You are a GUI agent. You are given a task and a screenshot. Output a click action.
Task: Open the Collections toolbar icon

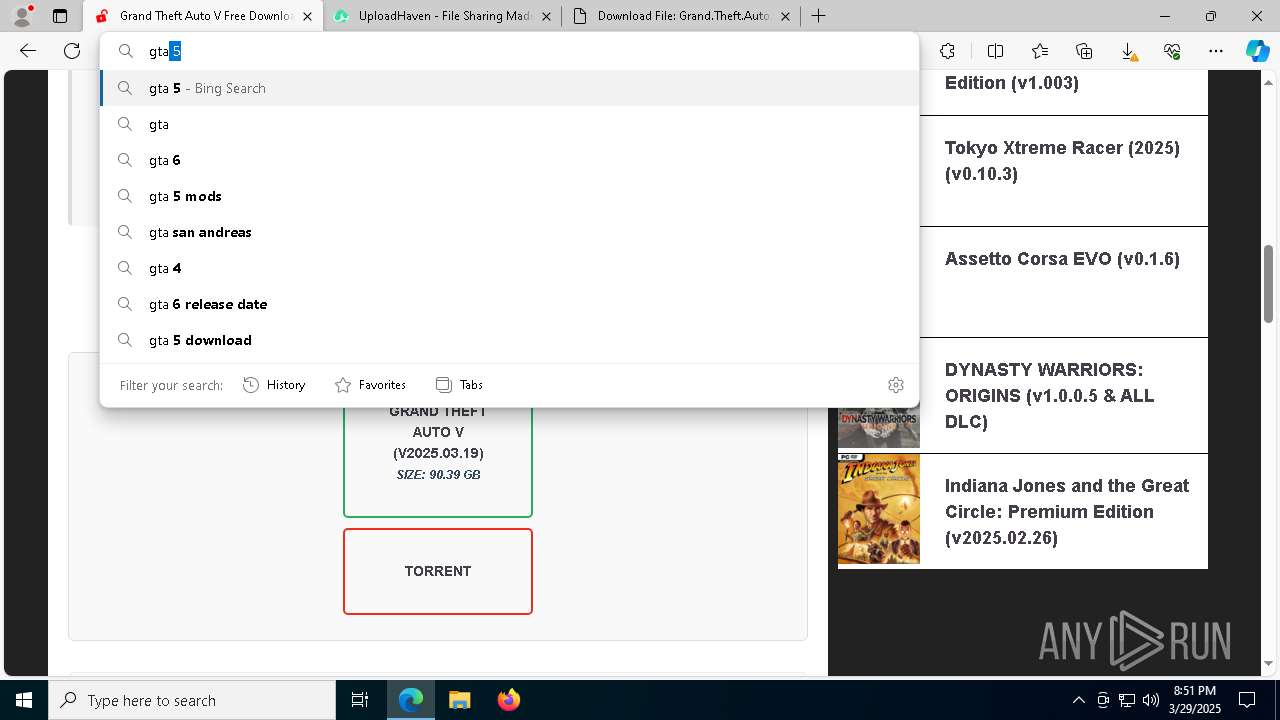(1084, 51)
